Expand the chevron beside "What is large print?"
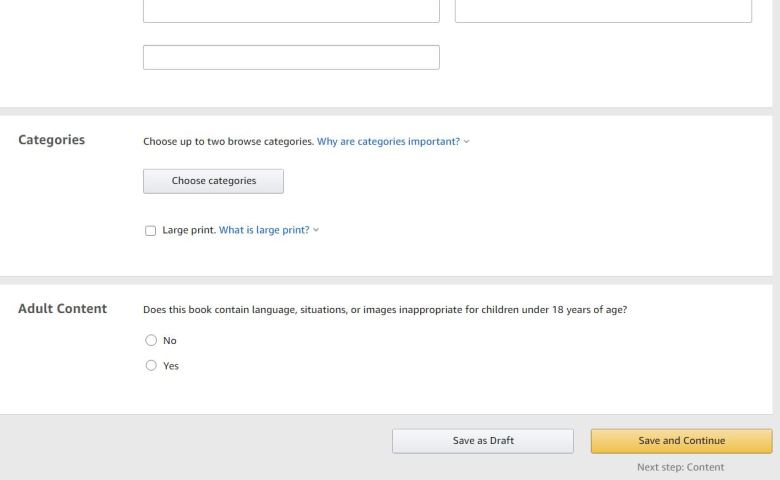The image size is (780, 480). [316, 231]
